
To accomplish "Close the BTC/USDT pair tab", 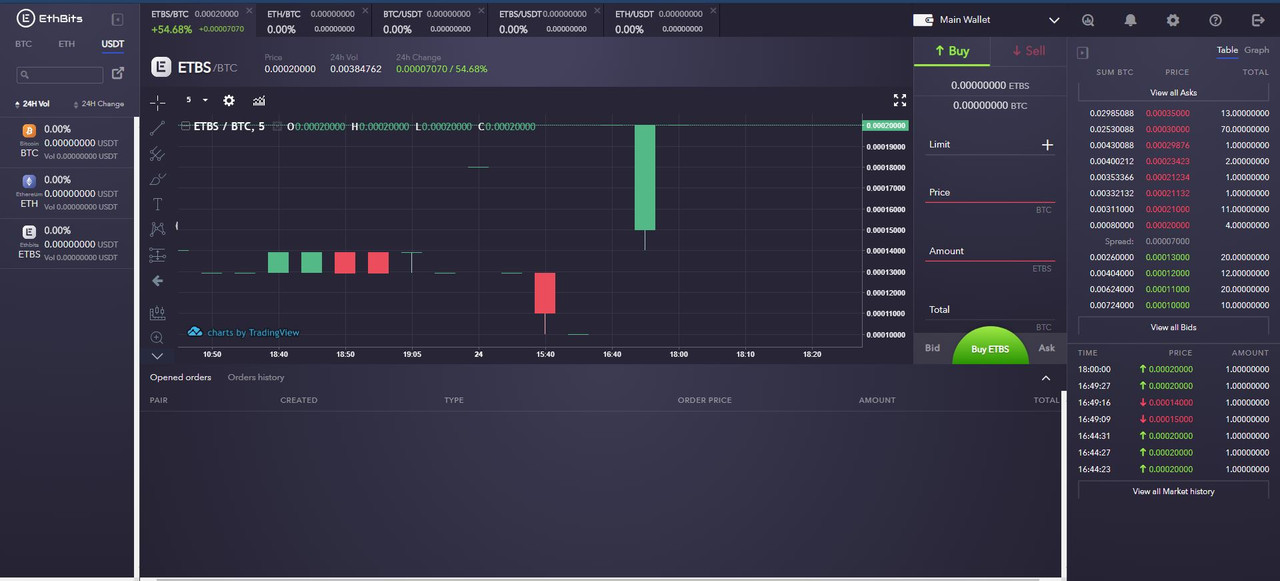I will (481, 11).
